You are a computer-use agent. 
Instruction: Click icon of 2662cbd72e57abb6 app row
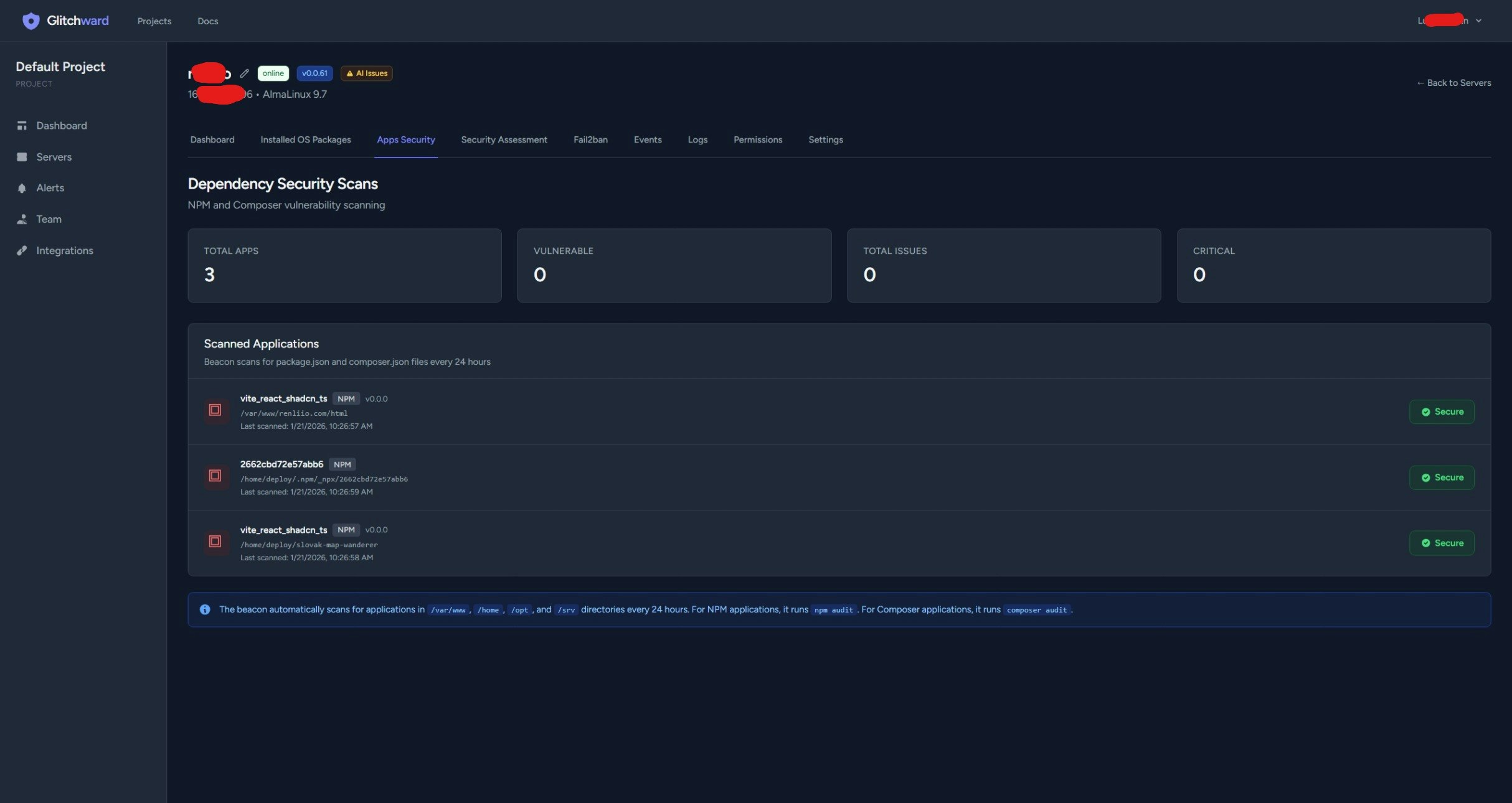tap(215, 476)
